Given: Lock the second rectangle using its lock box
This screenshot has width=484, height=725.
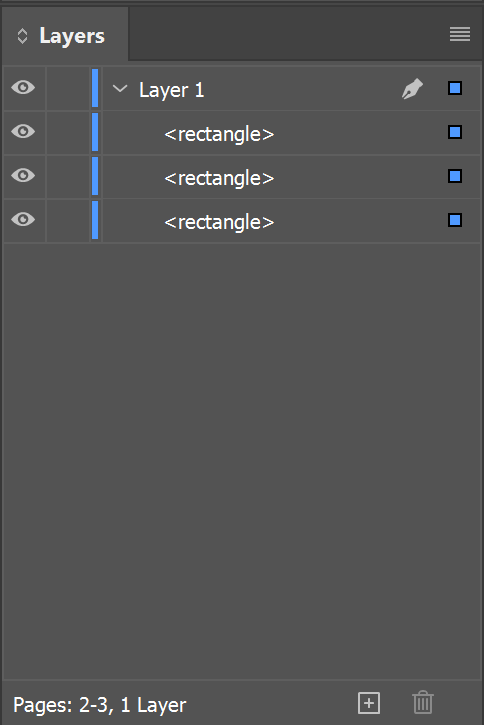Looking at the screenshot, I should click(68, 176).
